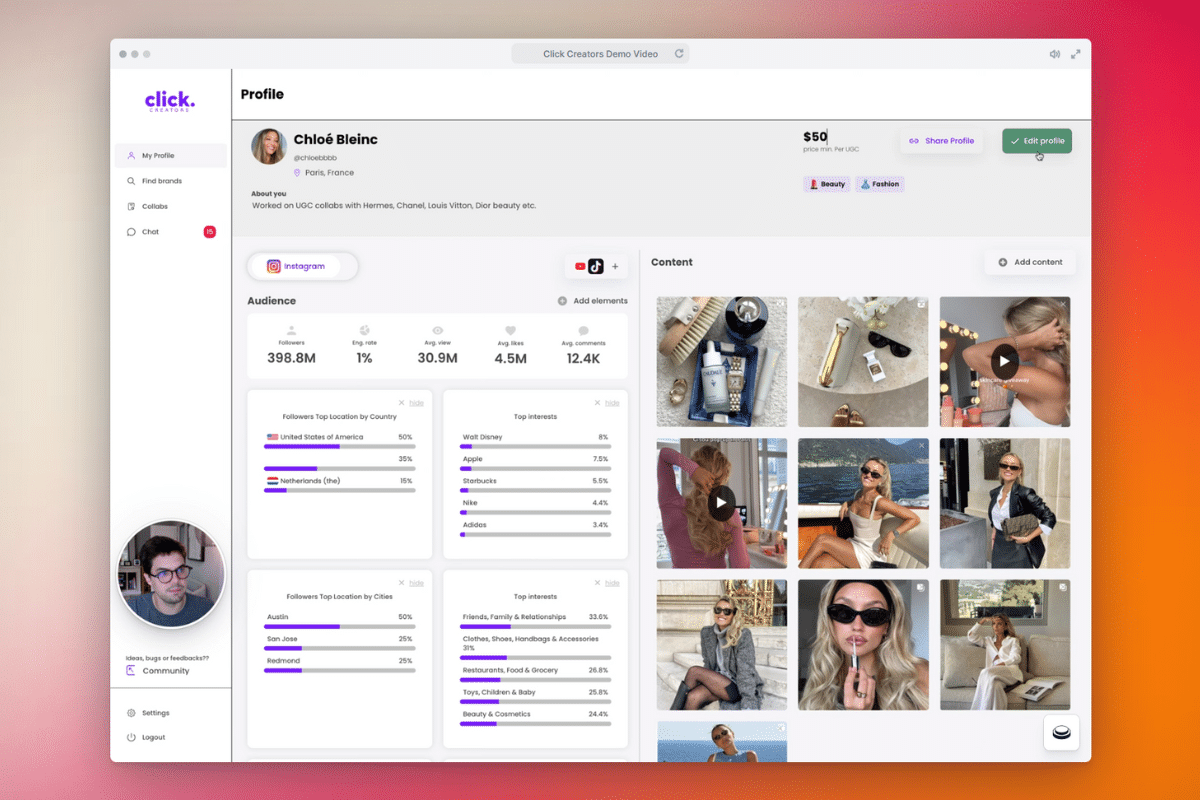Hide the Walt Disney interests card

point(607,403)
